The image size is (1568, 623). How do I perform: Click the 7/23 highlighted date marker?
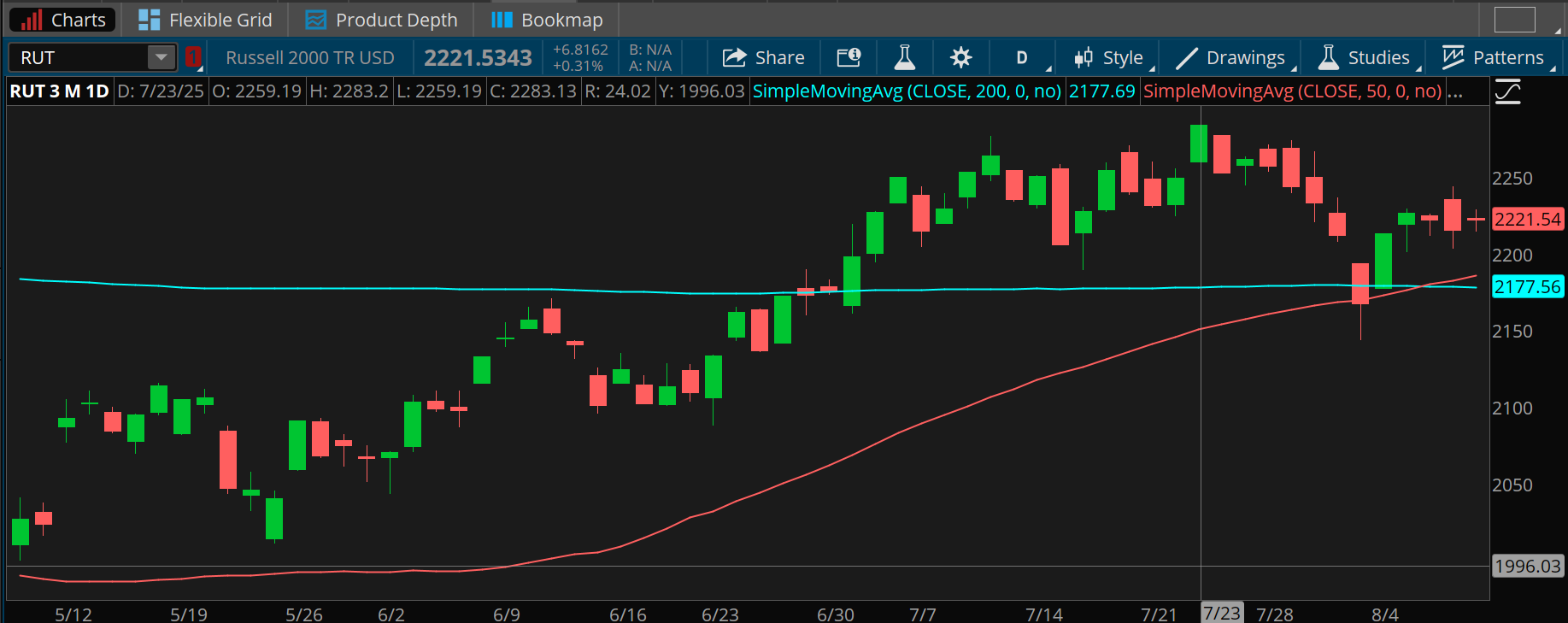pos(1222,613)
